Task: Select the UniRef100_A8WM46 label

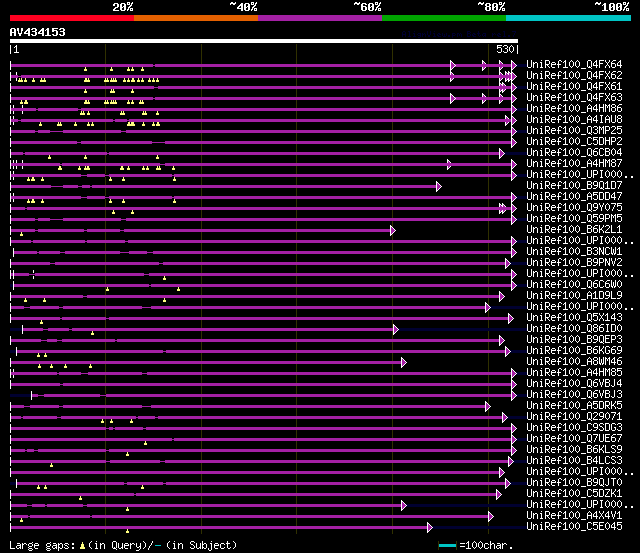Action: pyautogui.click(x=574, y=362)
